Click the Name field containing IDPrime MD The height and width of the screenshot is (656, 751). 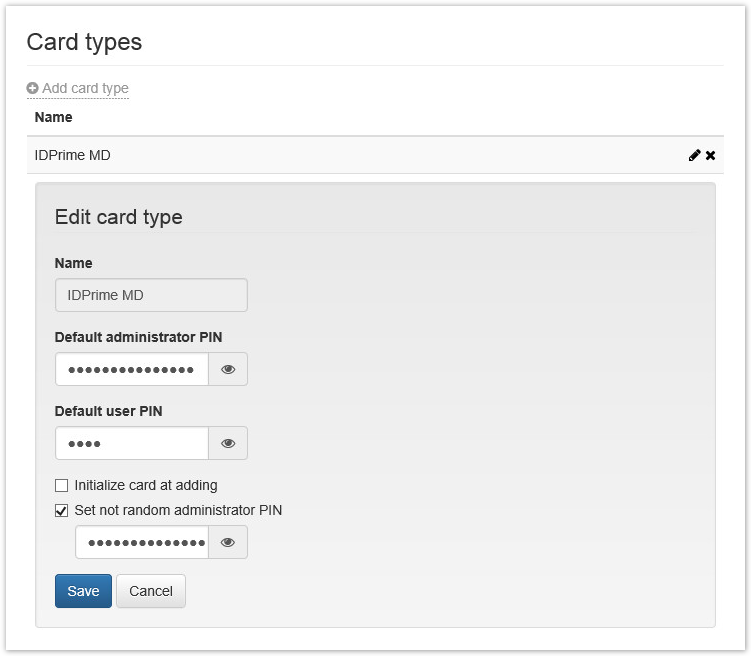pos(151,295)
